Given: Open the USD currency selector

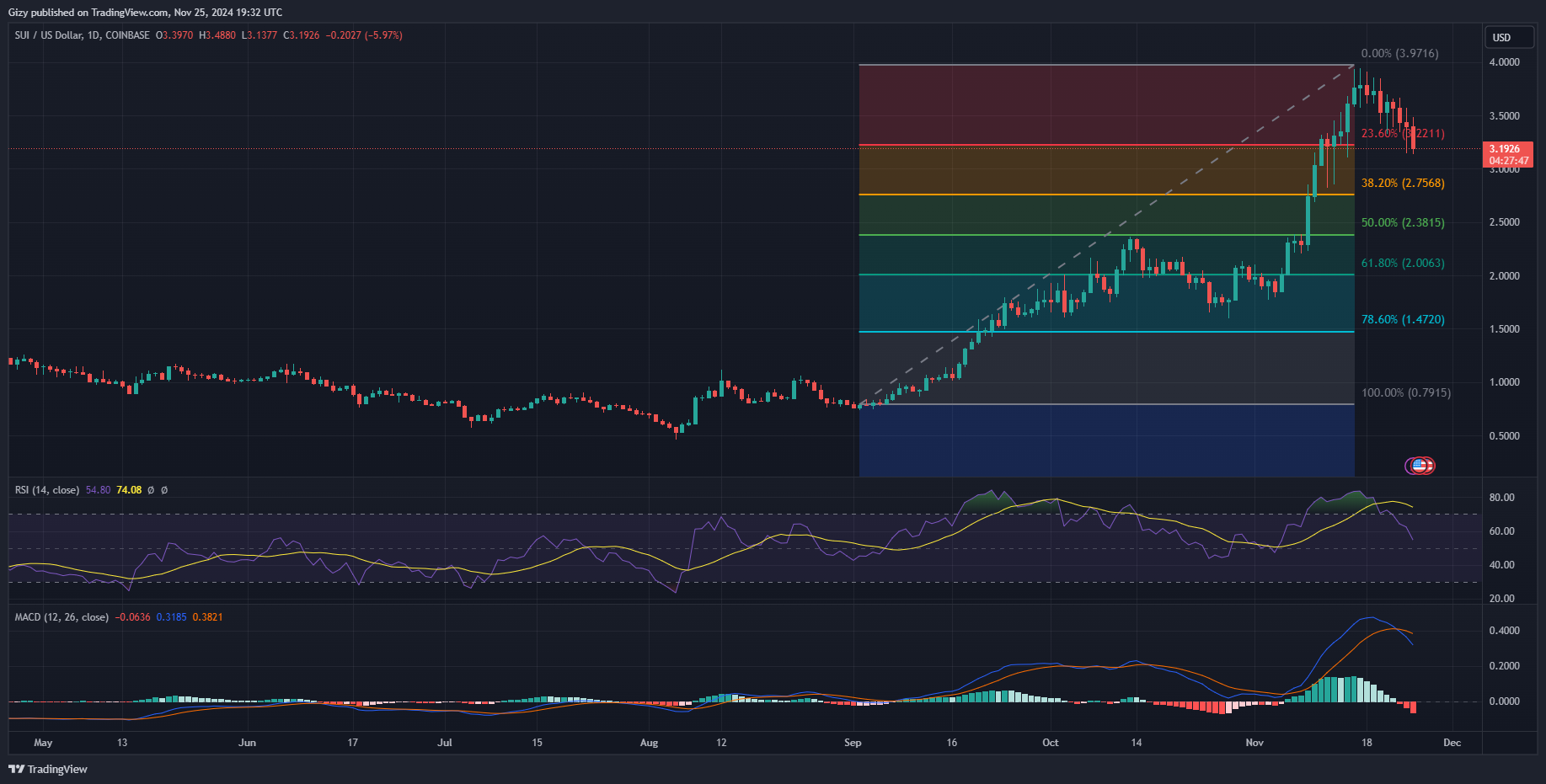Looking at the screenshot, I should 1508,37.
